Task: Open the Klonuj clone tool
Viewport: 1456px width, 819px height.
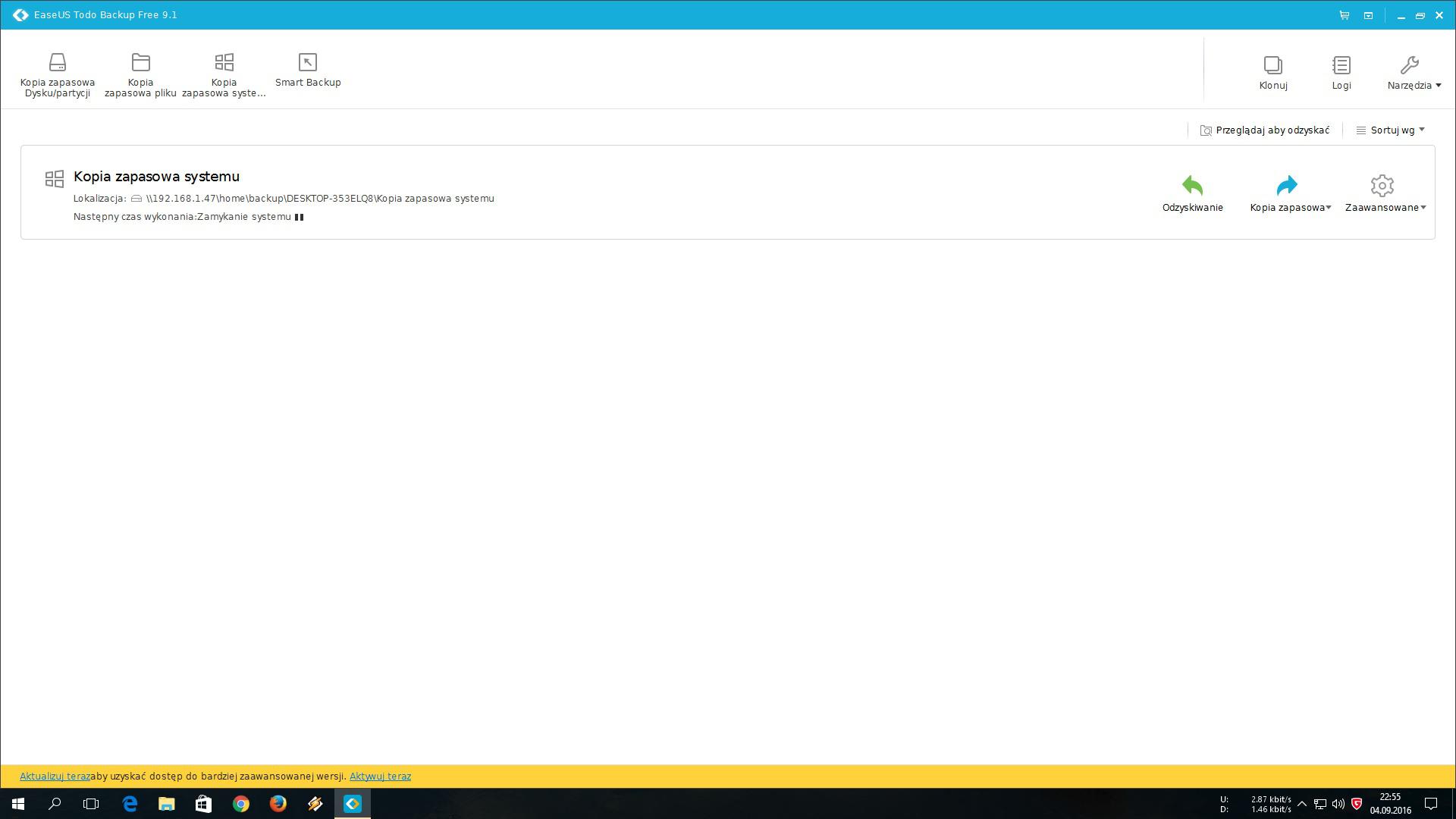Action: point(1272,73)
